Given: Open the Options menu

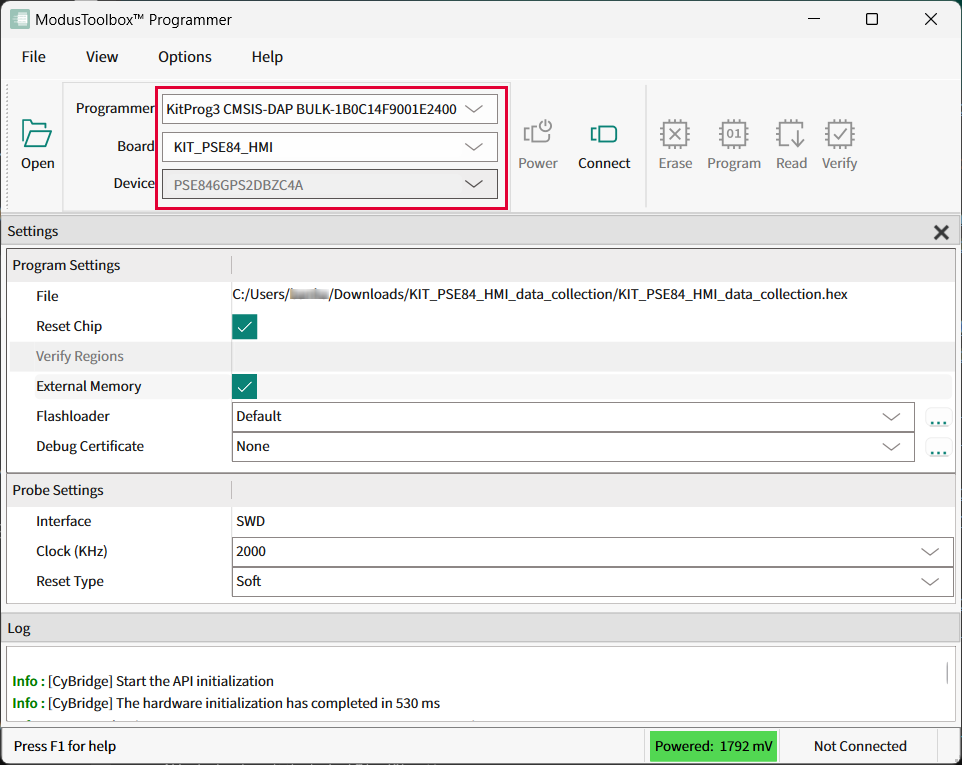Looking at the screenshot, I should coord(185,57).
